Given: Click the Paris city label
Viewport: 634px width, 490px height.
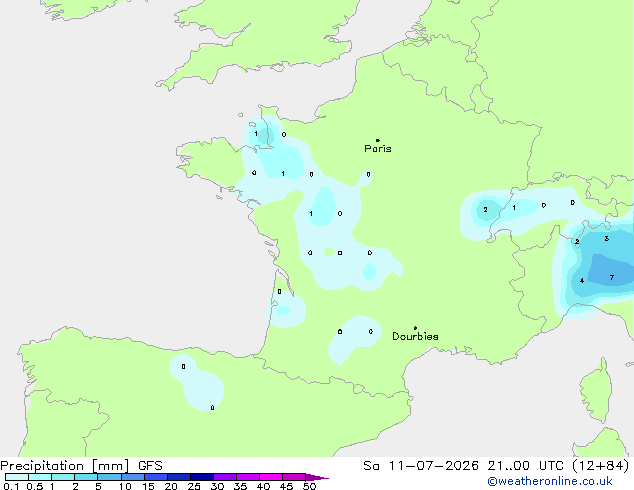Looking at the screenshot, I should 378,149.
